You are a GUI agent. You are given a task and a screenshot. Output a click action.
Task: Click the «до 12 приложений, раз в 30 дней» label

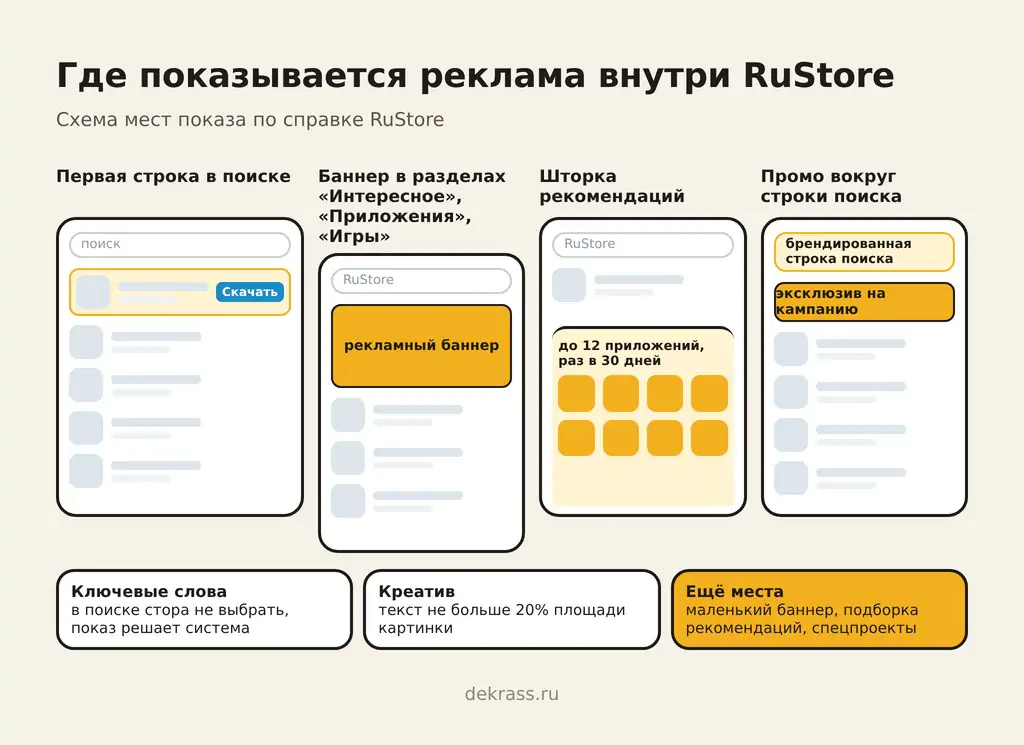click(x=631, y=353)
